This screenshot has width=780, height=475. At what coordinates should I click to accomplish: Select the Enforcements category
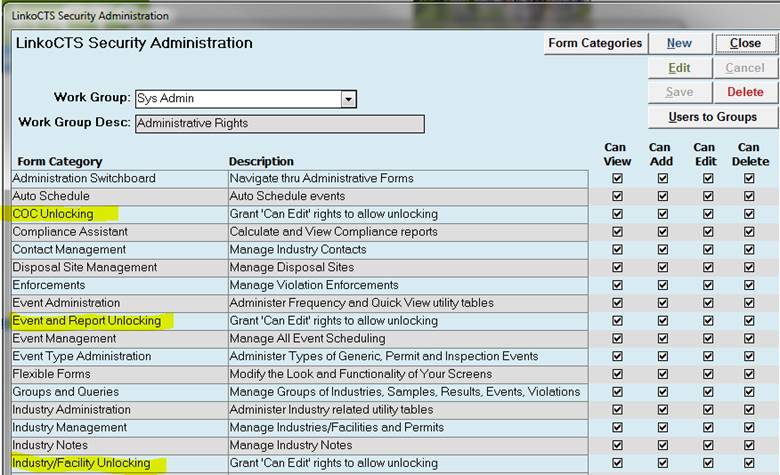point(119,285)
